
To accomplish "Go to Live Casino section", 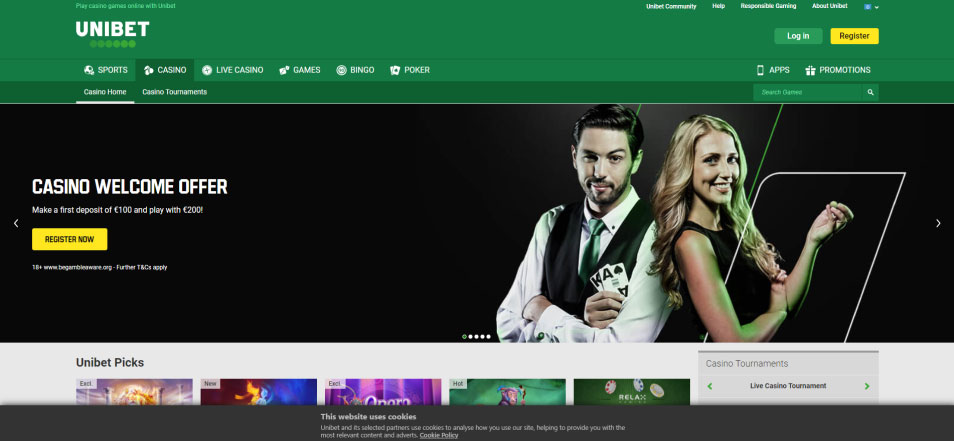I will [232, 70].
